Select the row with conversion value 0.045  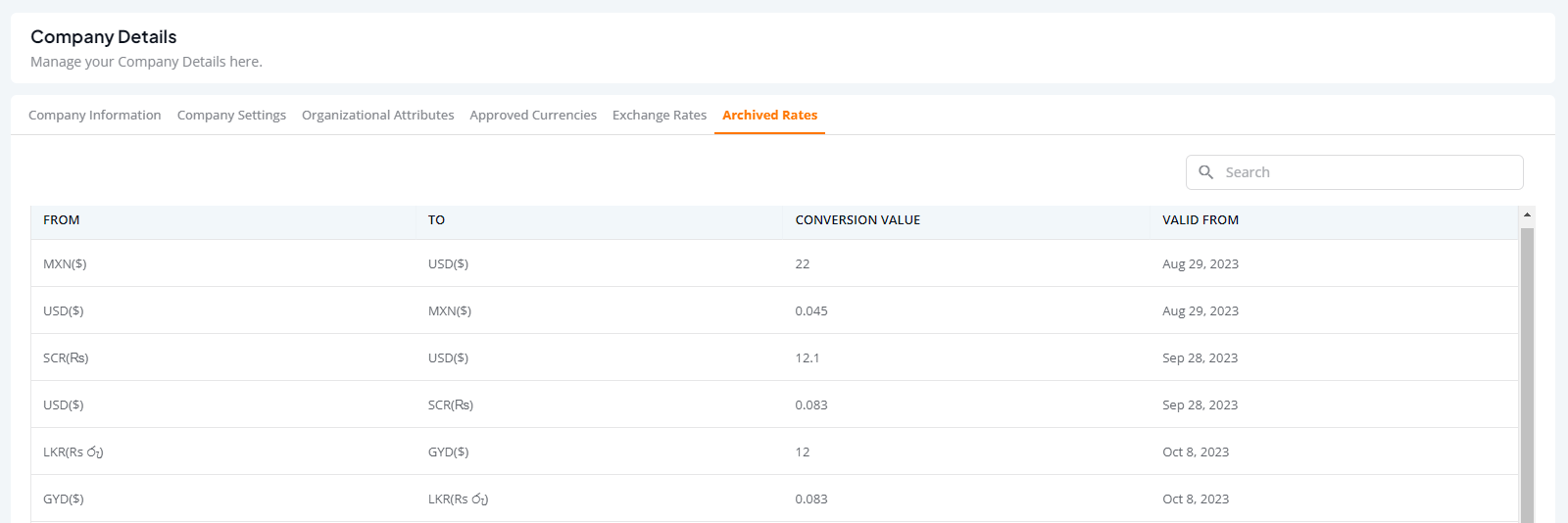(x=774, y=310)
